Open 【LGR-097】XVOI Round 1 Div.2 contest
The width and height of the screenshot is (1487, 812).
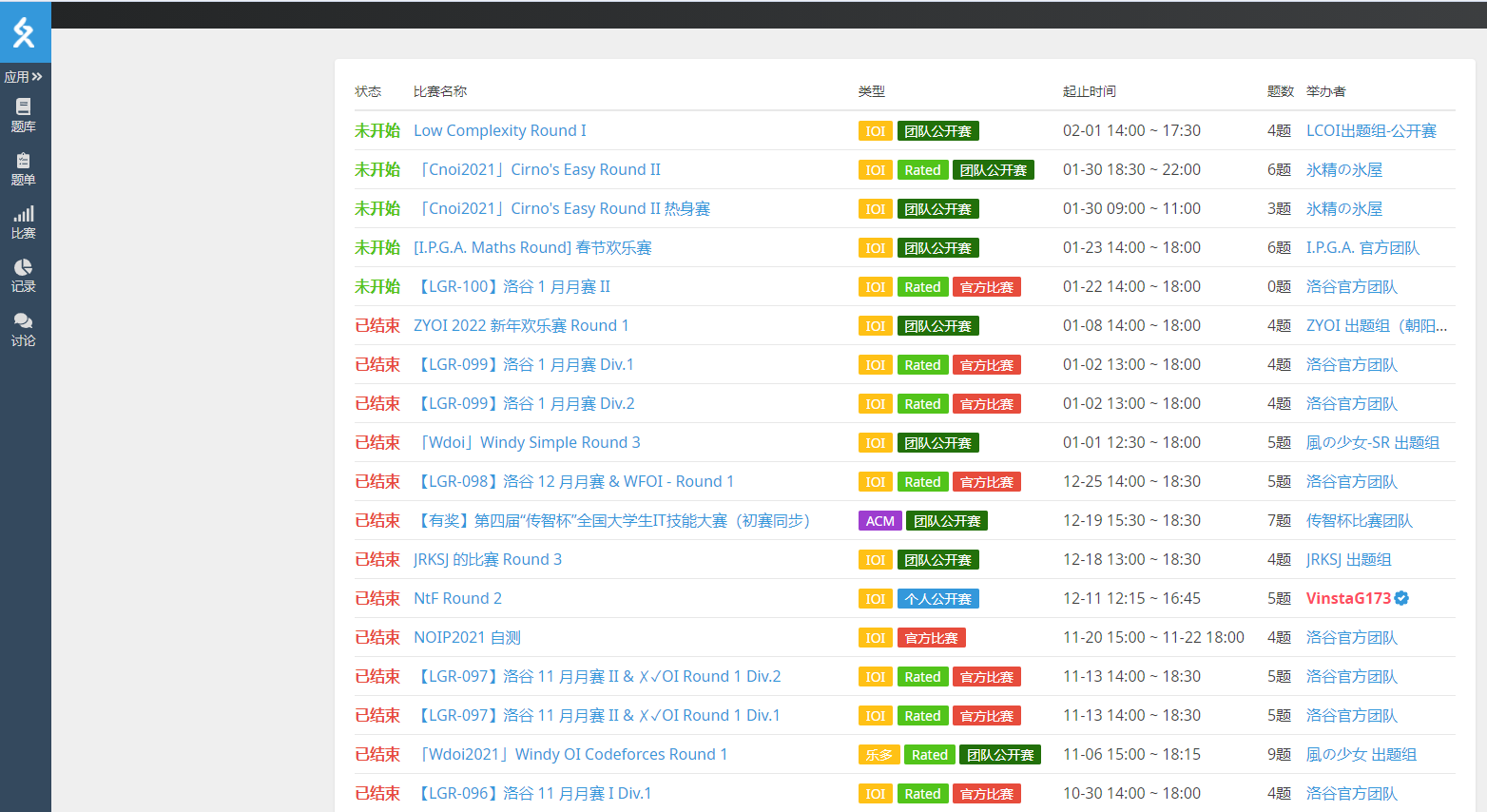597,676
